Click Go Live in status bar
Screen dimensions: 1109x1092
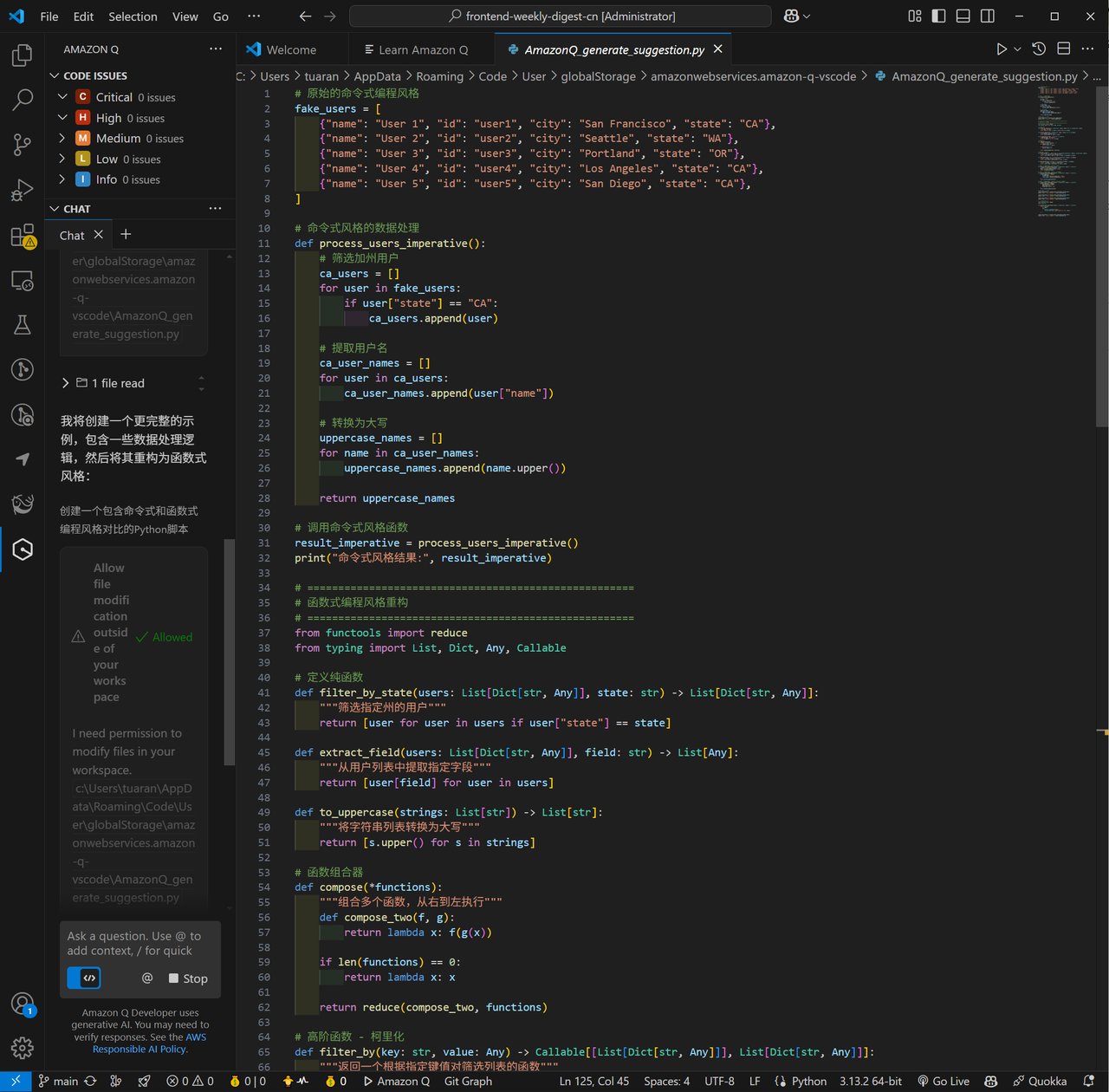click(x=944, y=1081)
